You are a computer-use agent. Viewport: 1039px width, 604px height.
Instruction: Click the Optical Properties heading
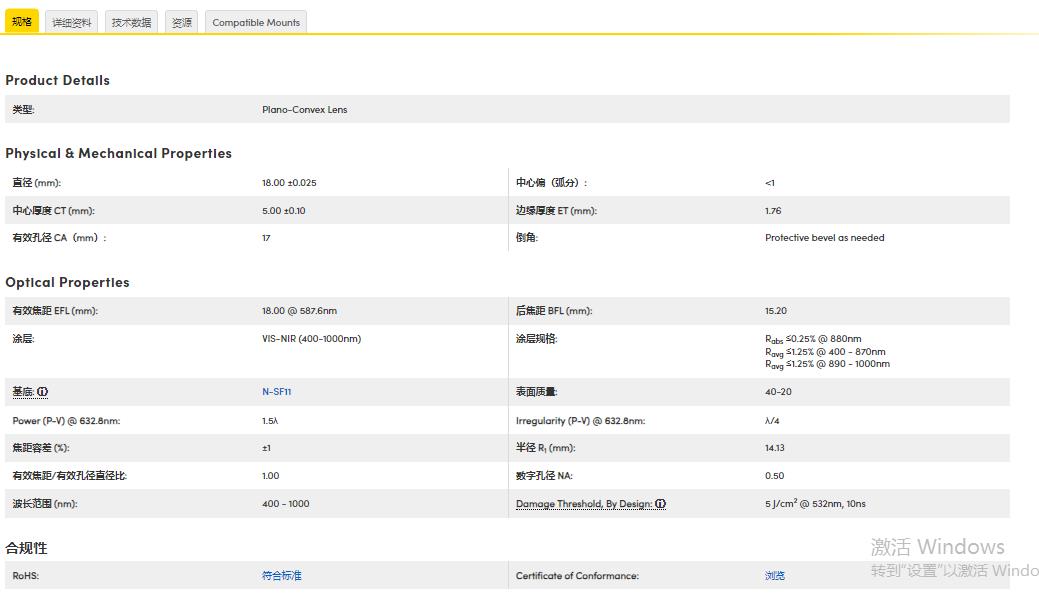(67, 282)
